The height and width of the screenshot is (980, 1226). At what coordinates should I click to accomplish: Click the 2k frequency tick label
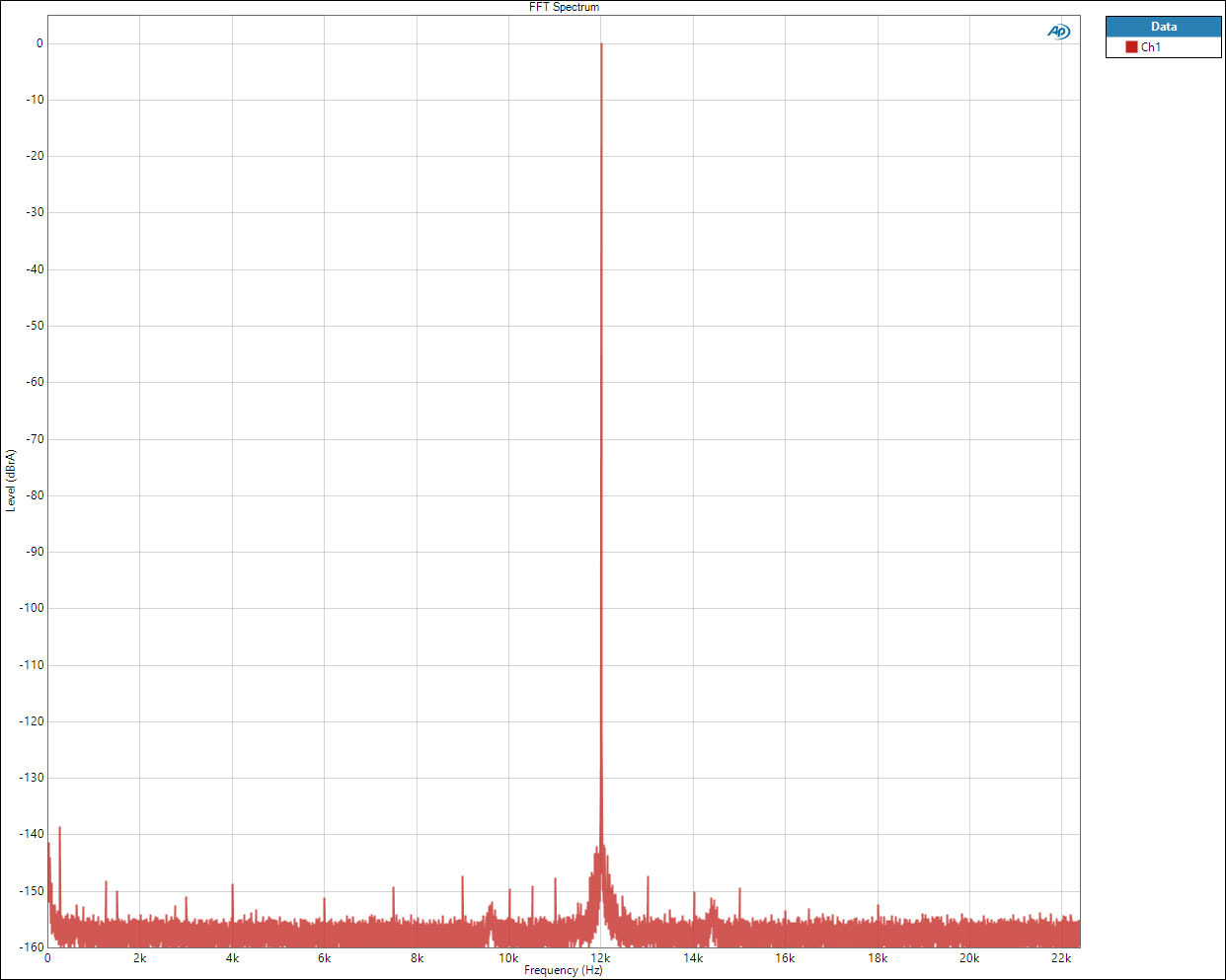coord(140,958)
